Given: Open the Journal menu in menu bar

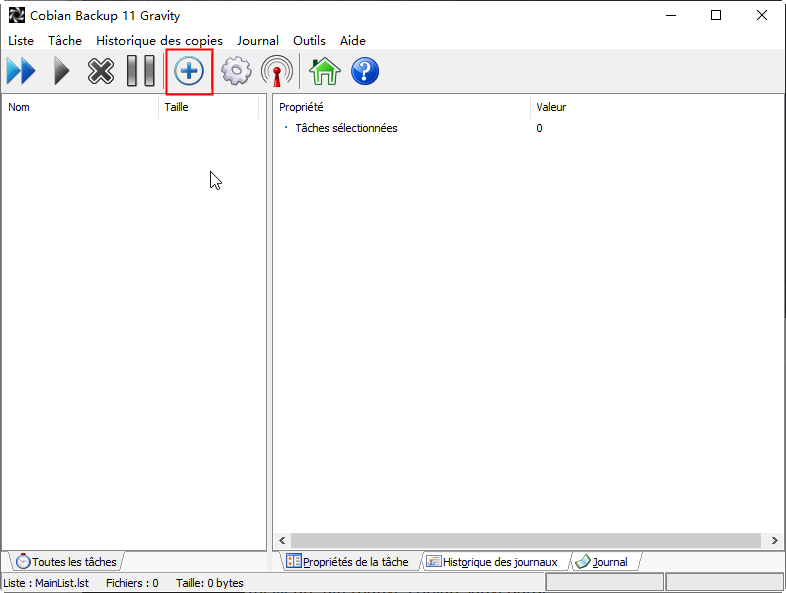Looking at the screenshot, I should point(258,41).
